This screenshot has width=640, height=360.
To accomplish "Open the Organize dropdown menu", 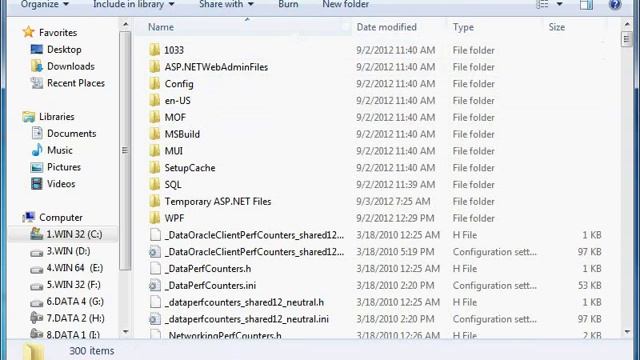I will pyautogui.click(x=44, y=4).
